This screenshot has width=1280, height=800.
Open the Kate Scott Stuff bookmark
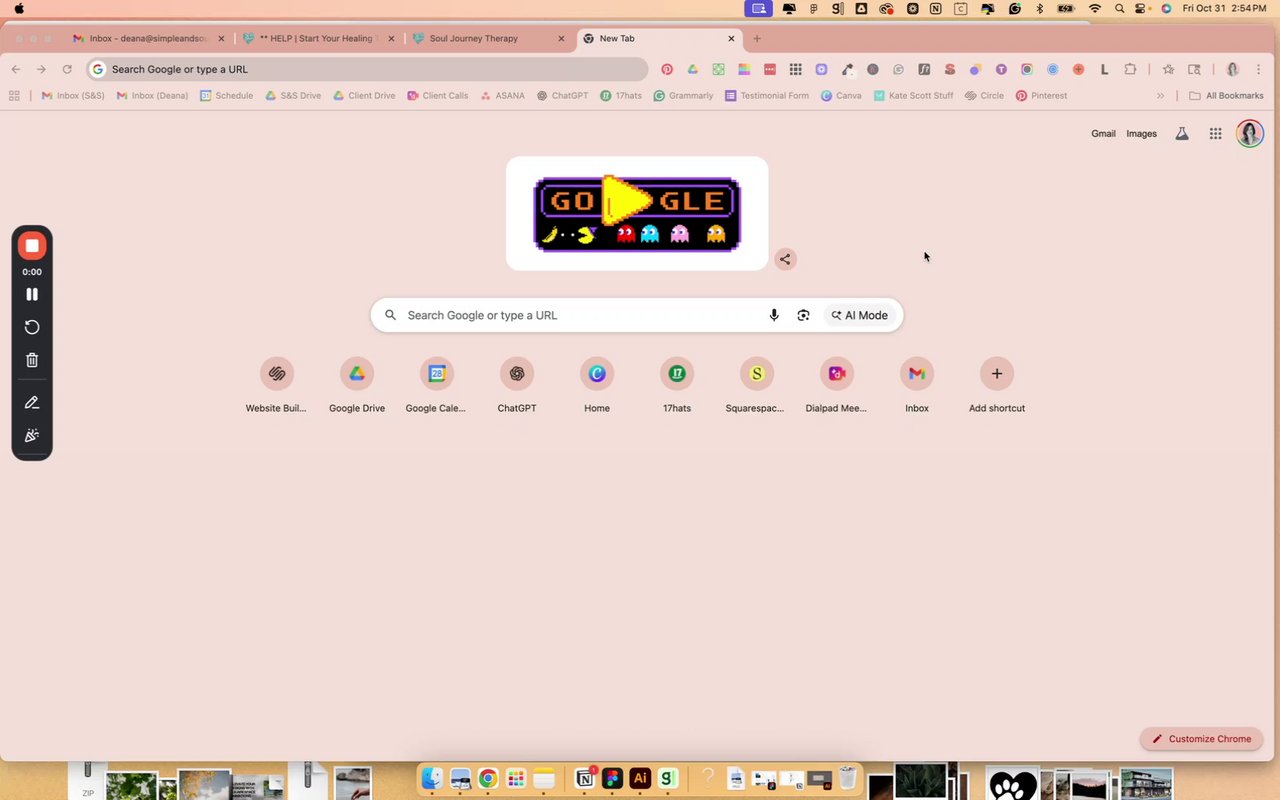(913, 96)
